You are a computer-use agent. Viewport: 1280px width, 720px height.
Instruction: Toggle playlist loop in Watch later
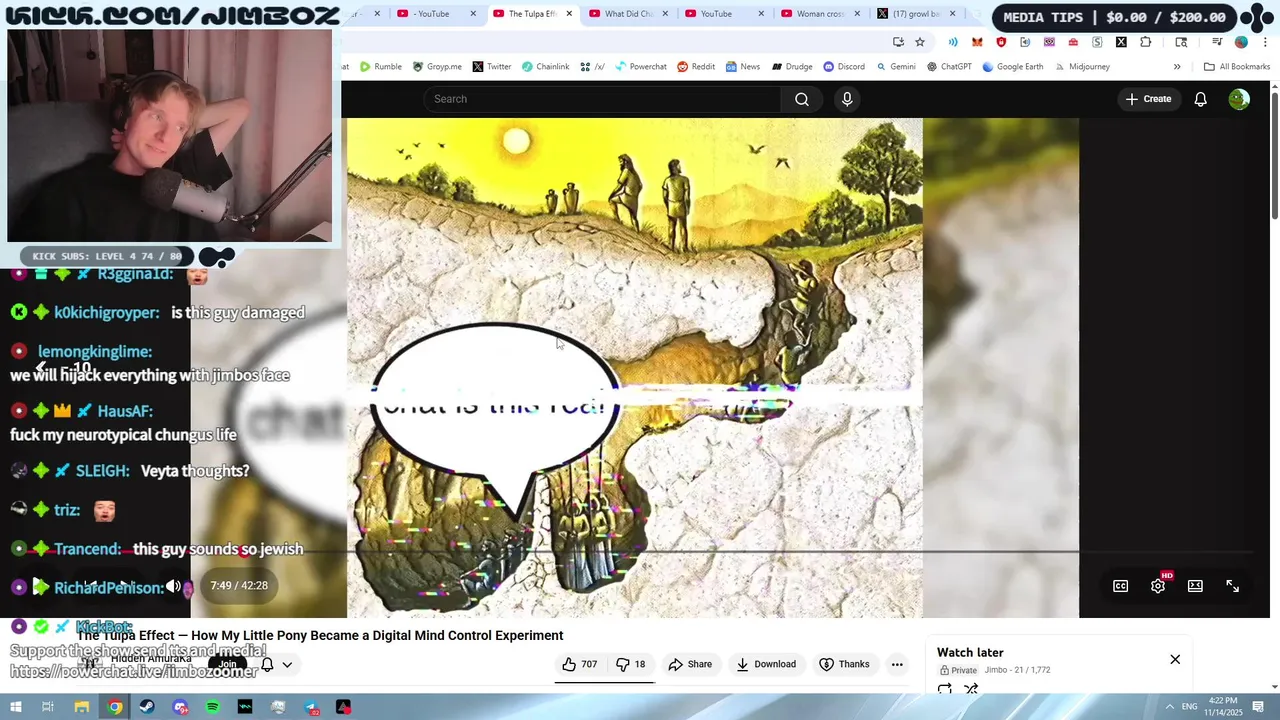pos(945,689)
